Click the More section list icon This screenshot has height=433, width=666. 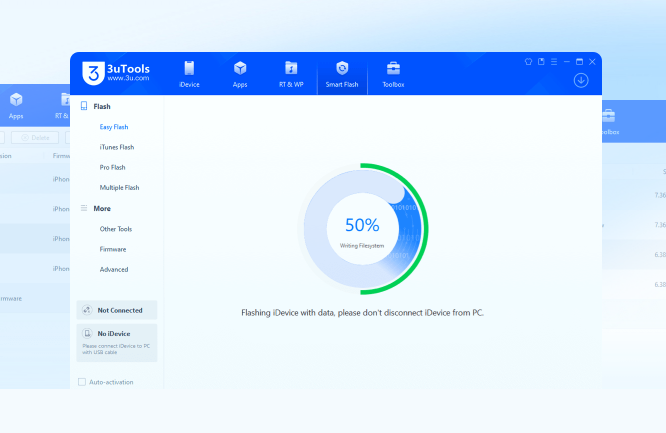[x=84, y=208]
